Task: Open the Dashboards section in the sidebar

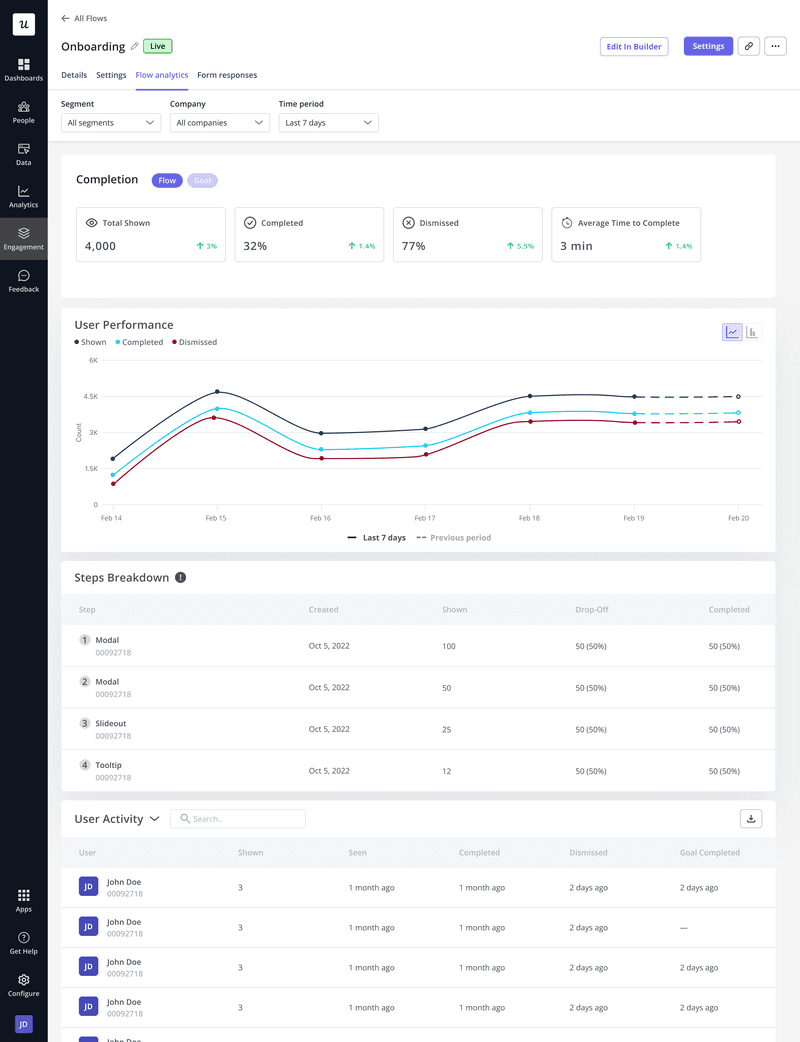Action: (x=23, y=65)
